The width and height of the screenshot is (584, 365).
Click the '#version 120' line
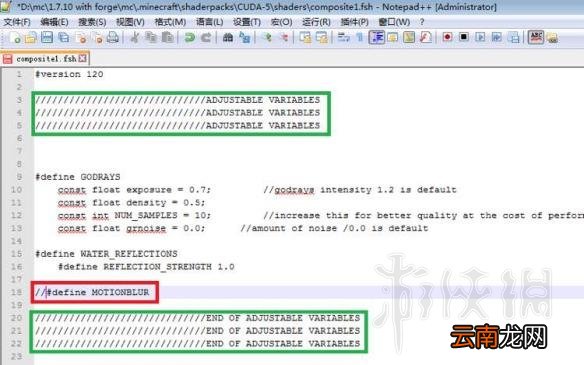click(x=69, y=74)
